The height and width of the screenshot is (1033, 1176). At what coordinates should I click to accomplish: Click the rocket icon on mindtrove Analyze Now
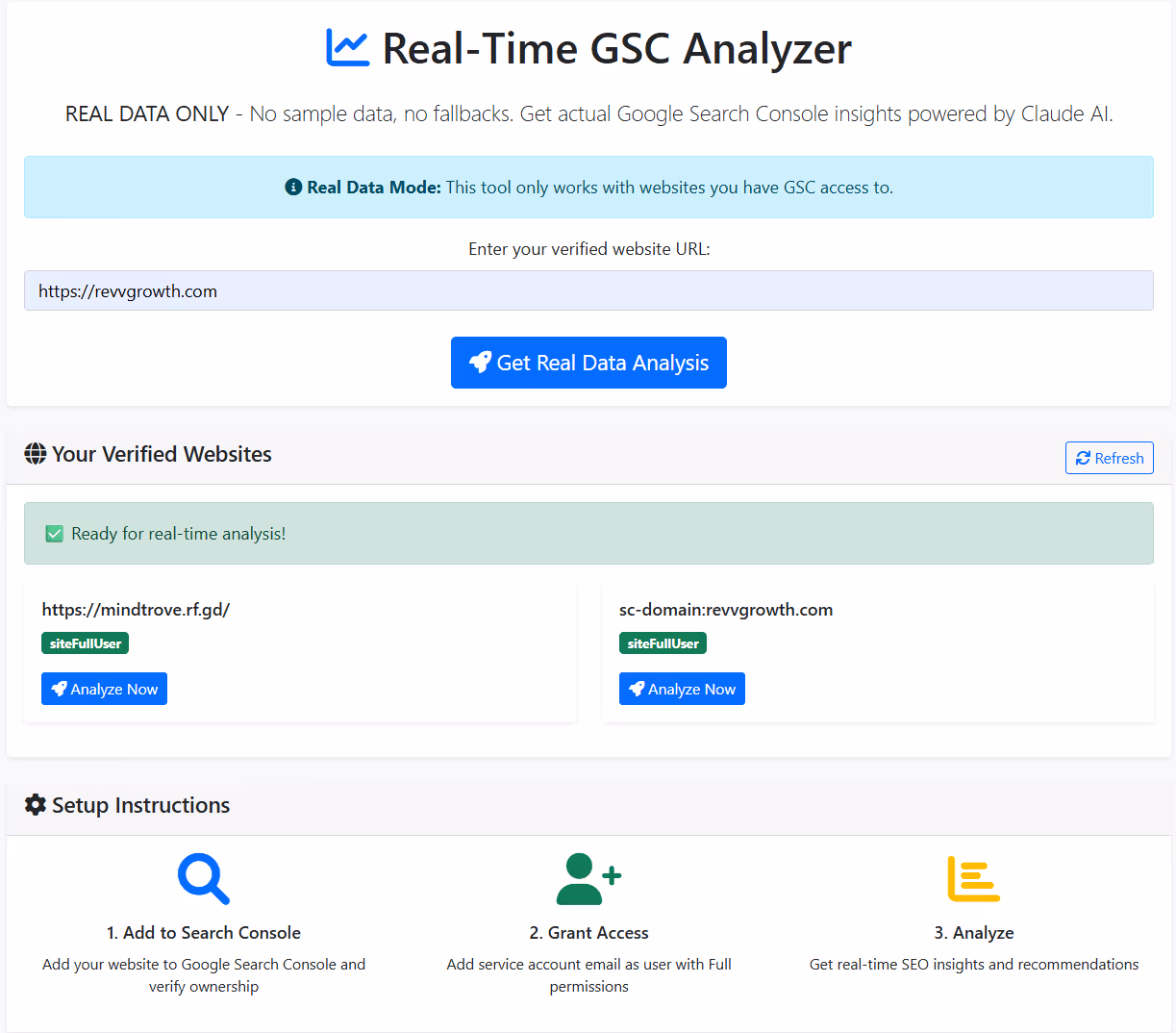pyautogui.click(x=60, y=689)
